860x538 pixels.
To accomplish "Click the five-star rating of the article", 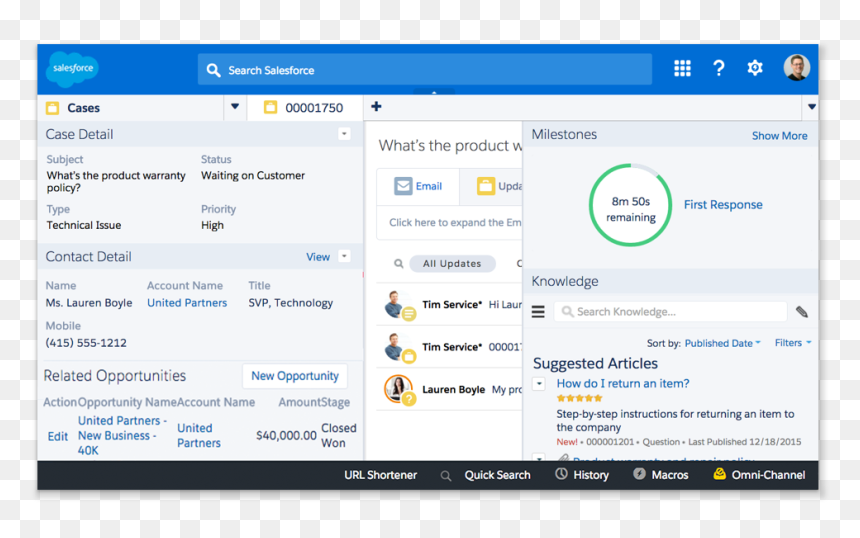I will (579, 398).
